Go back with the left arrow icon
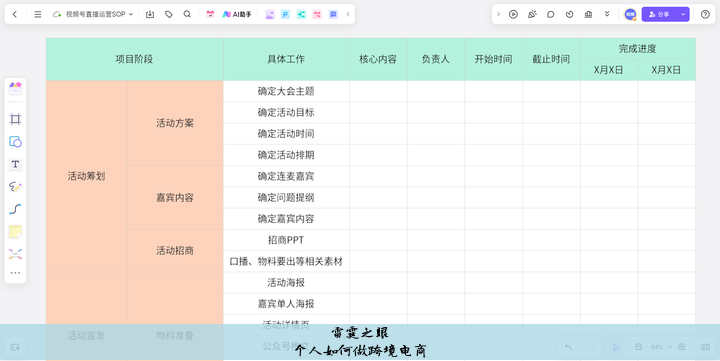The image size is (720, 361). coord(15,14)
